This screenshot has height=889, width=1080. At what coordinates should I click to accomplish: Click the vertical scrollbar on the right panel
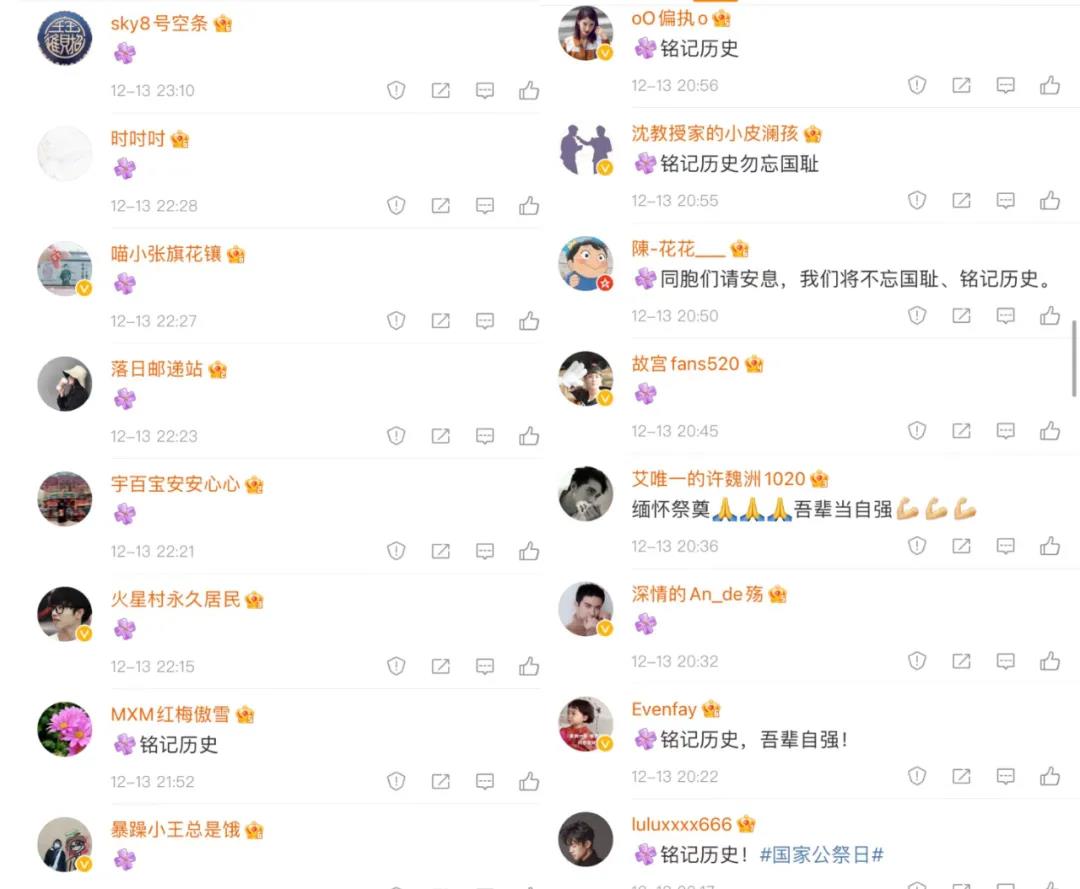tap(1073, 358)
